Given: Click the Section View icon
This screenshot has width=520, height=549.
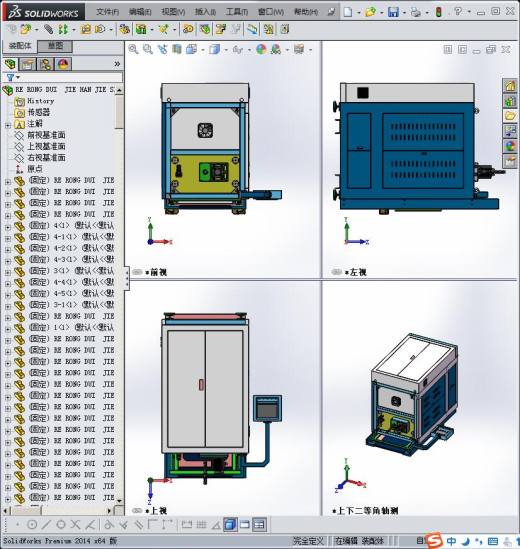Looking at the screenshot, I should [x=177, y=49].
